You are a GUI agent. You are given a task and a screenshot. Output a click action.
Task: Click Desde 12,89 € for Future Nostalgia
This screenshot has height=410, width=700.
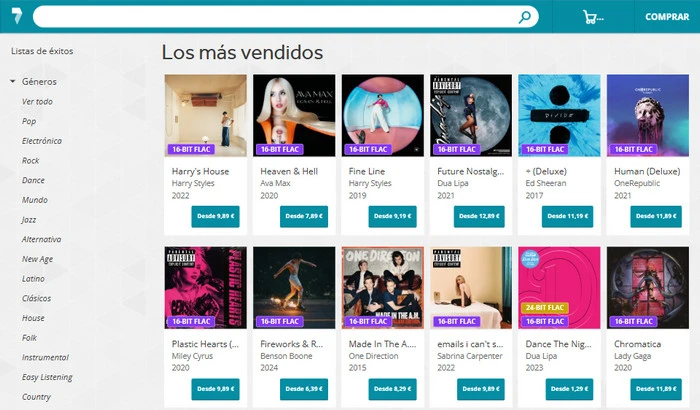(479, 216)
